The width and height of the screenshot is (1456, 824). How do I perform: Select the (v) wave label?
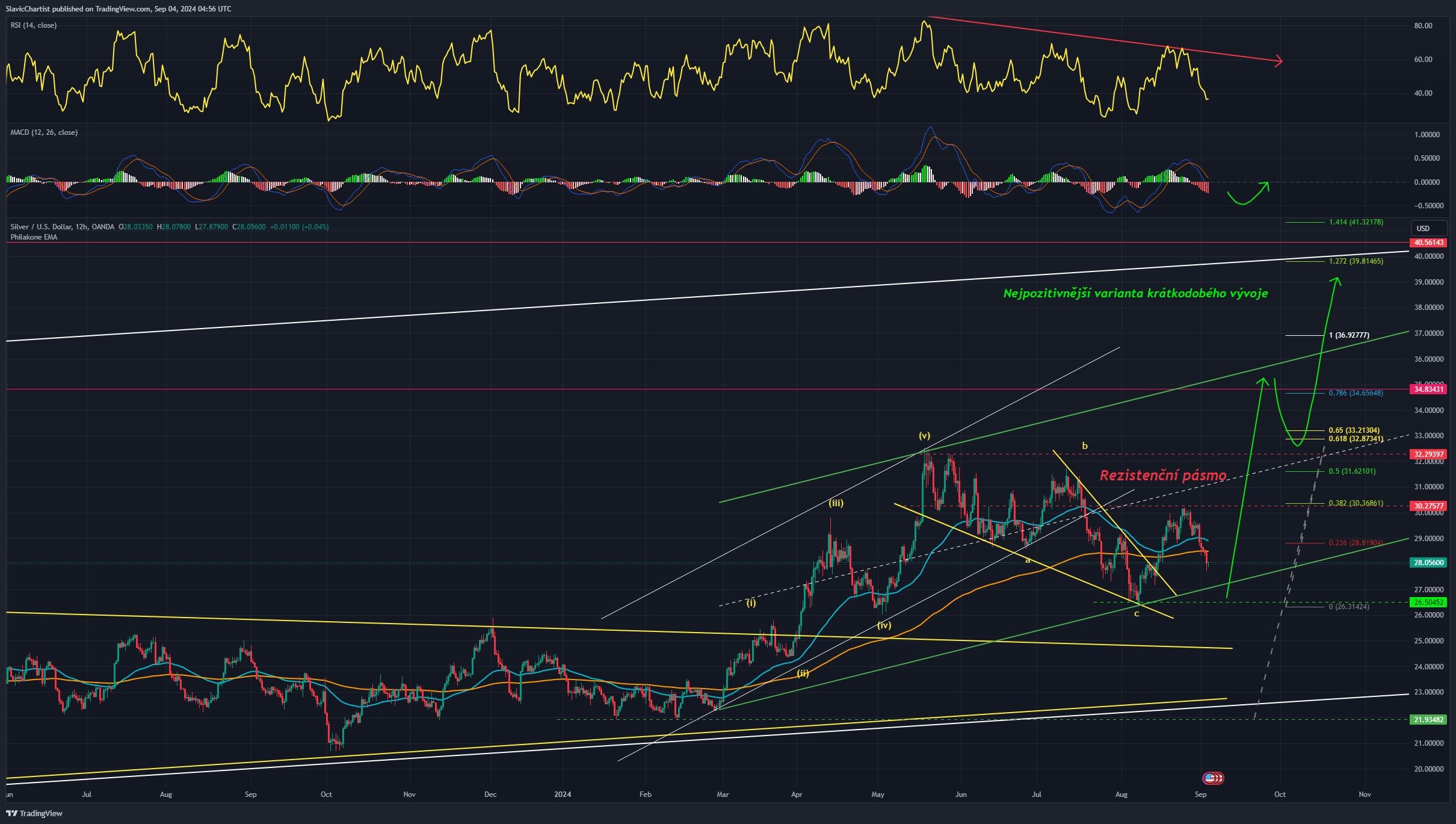click(924, 436)
